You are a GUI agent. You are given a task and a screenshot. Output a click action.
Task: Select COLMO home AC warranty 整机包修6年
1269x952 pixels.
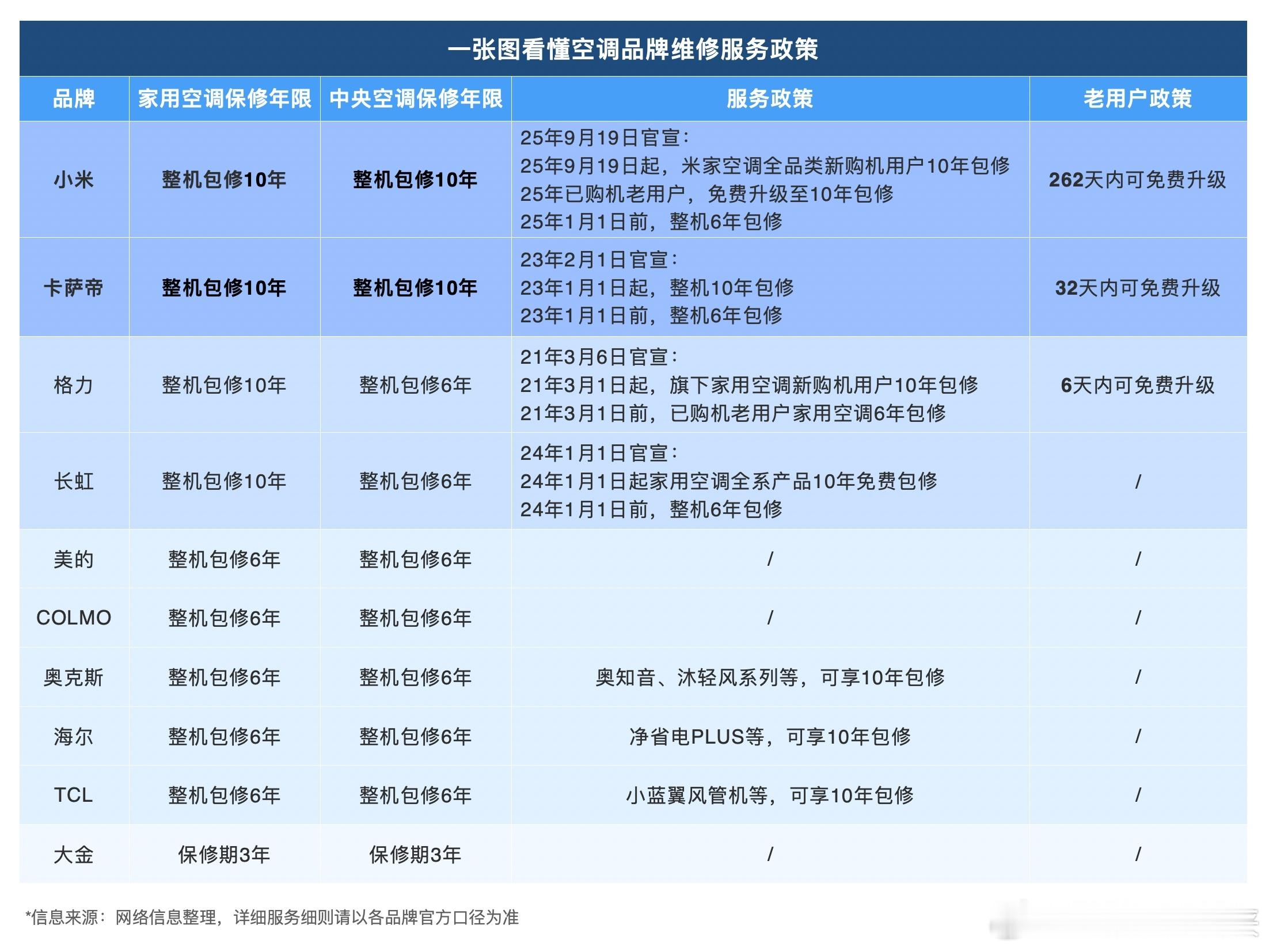(x=224, y=618)
